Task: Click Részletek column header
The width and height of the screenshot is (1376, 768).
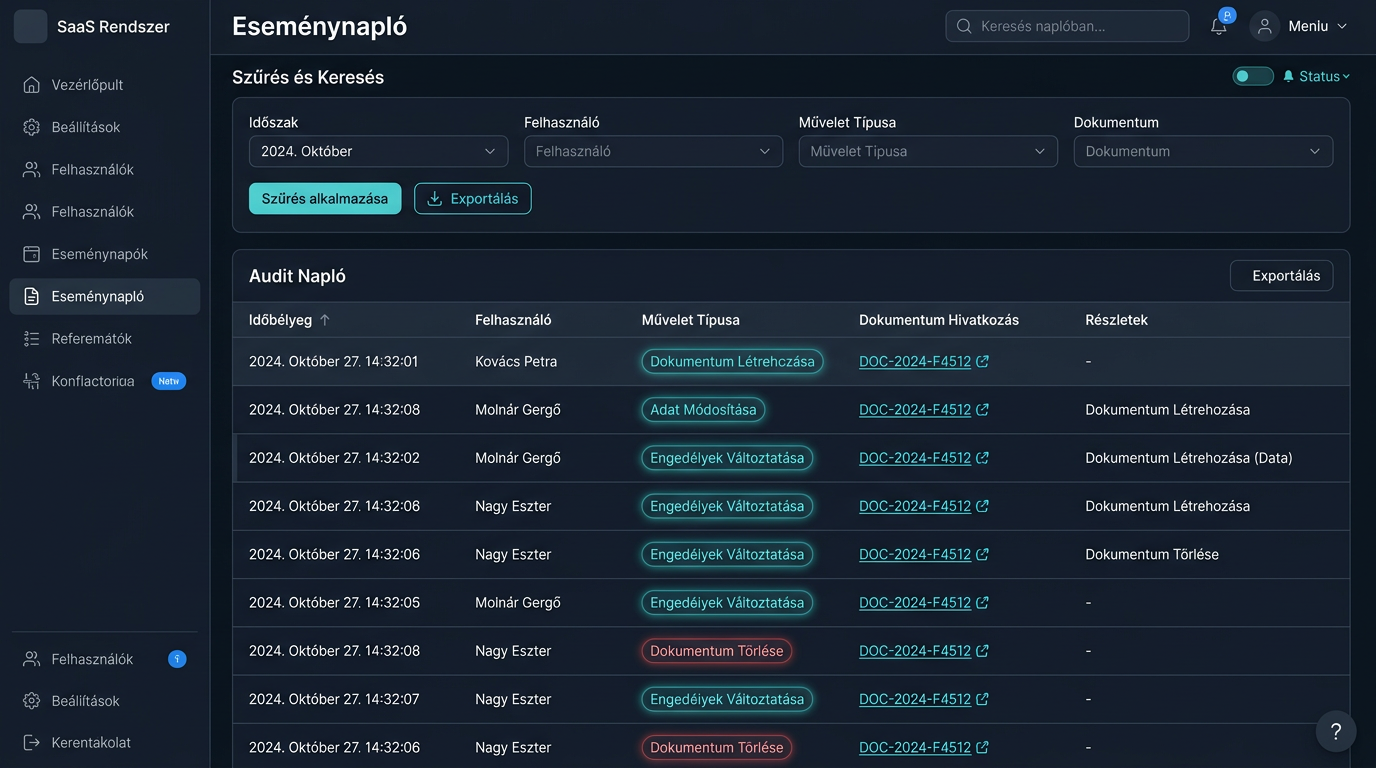Action: (x=1116, y=320)
